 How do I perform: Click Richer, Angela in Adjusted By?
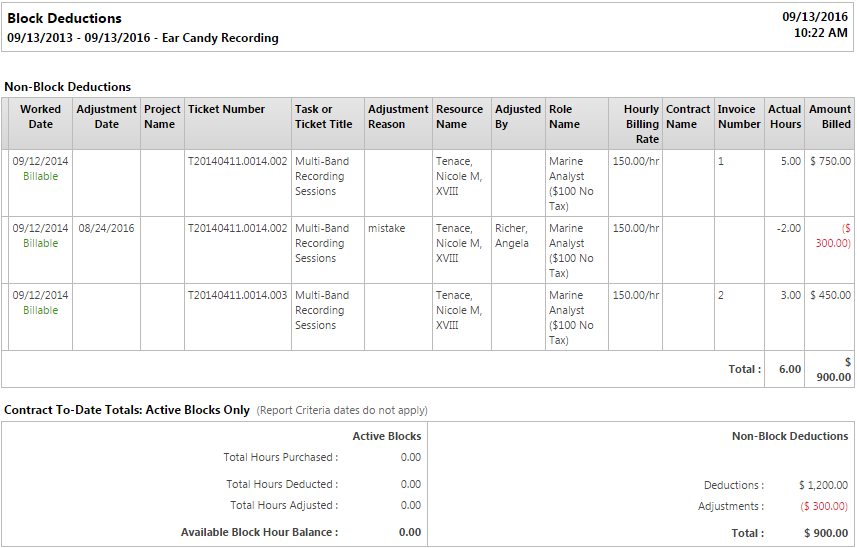pyautogui.click(x=512, y=235)
